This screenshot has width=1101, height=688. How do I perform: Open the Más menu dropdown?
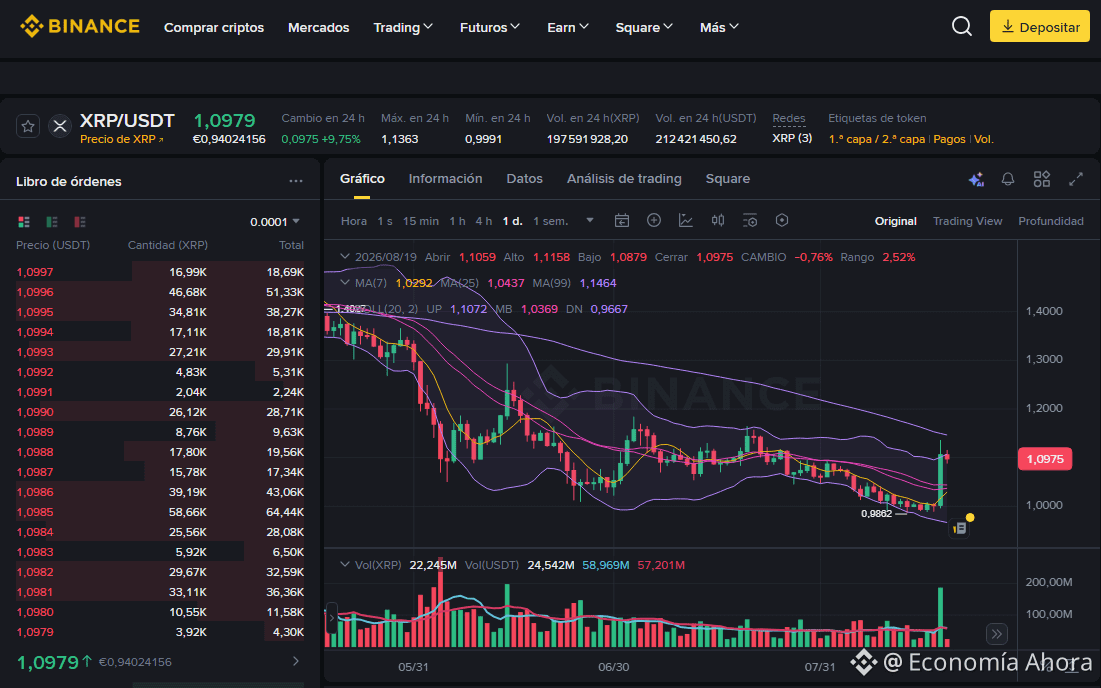click(x=719, y=27)
